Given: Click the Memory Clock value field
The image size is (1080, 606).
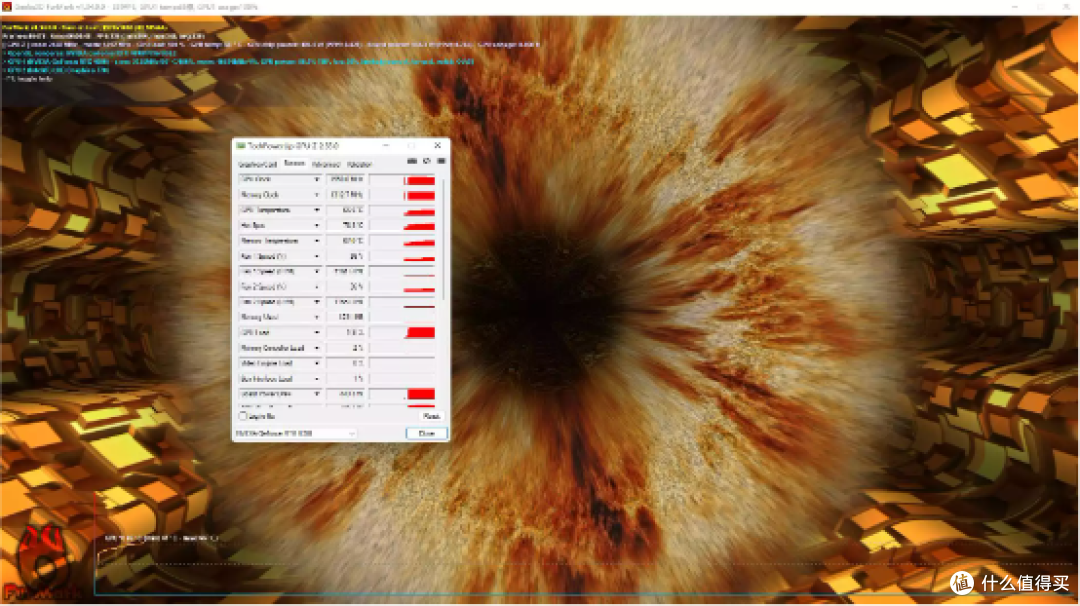Looking at the screenshot, I should pos(346,195).
